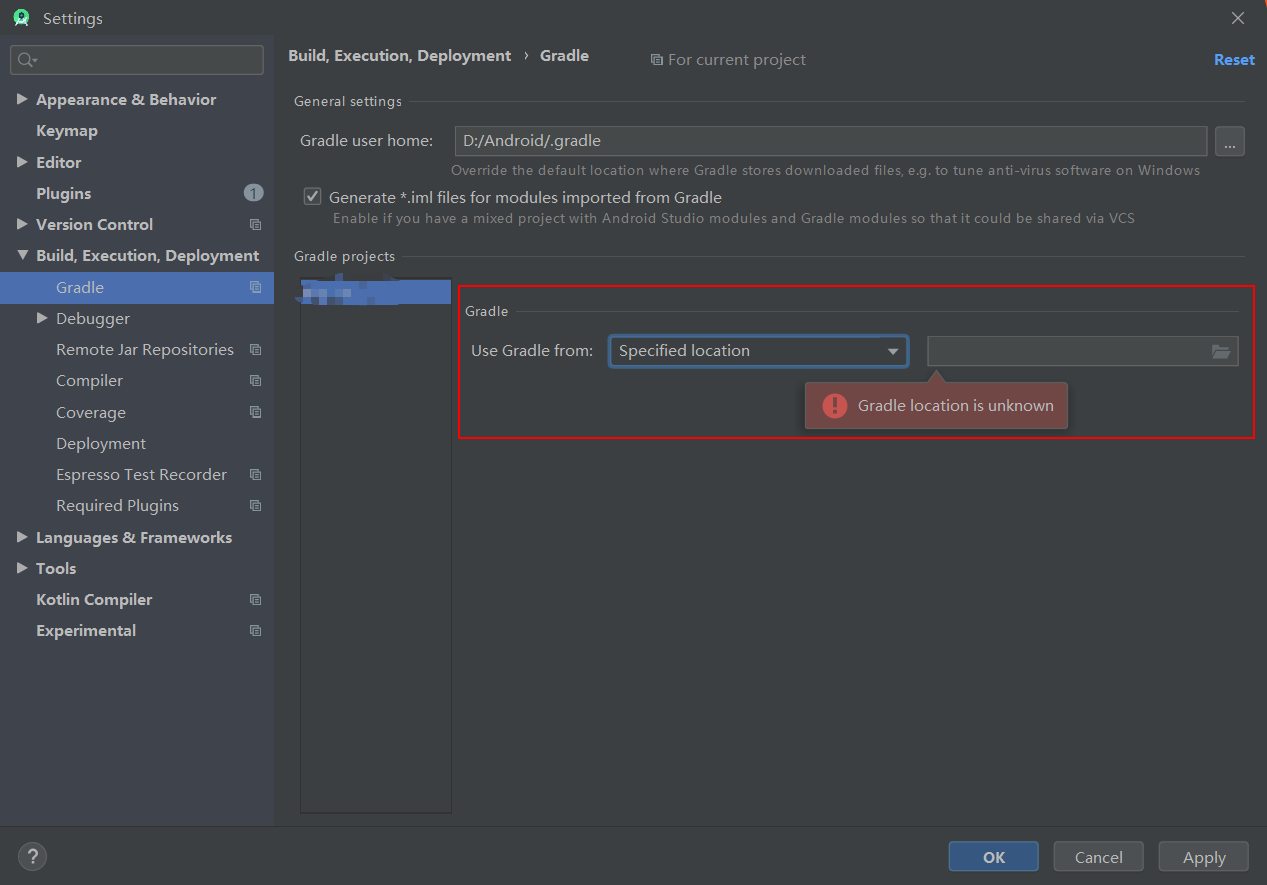Viewport: 1267px width, 885px height.
Task: Click the Gradle user home path field
Action: [x=831, y=141]
